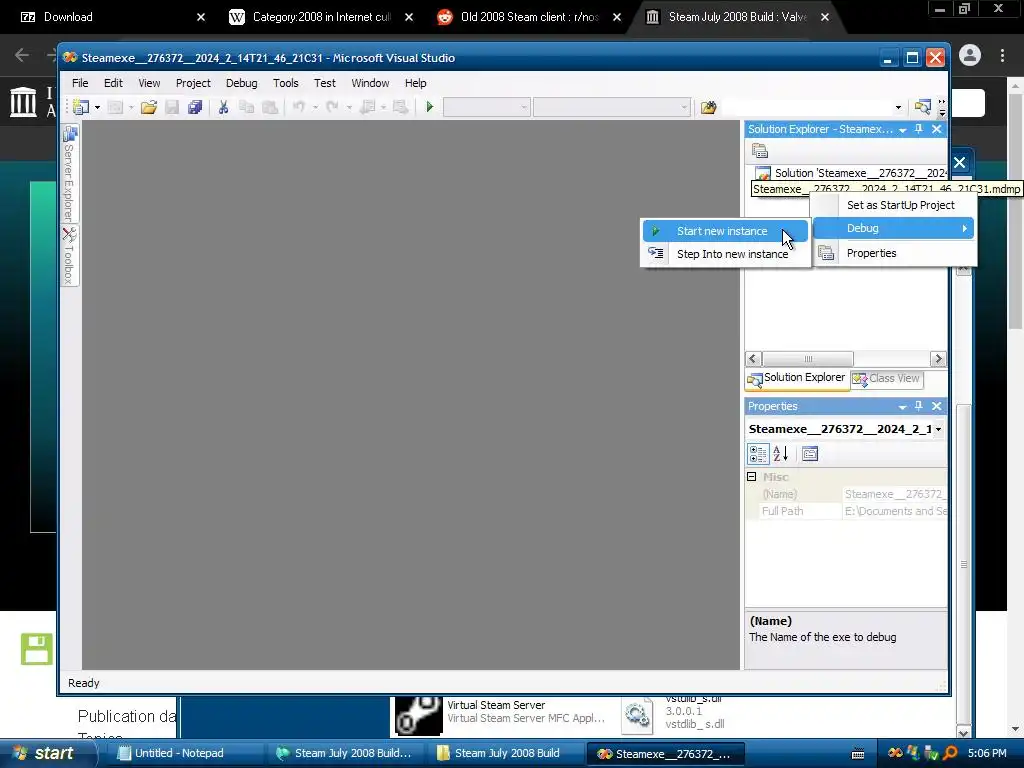
Task: Click the green Start Debugging arrow
Action: [x=430, y=107]
